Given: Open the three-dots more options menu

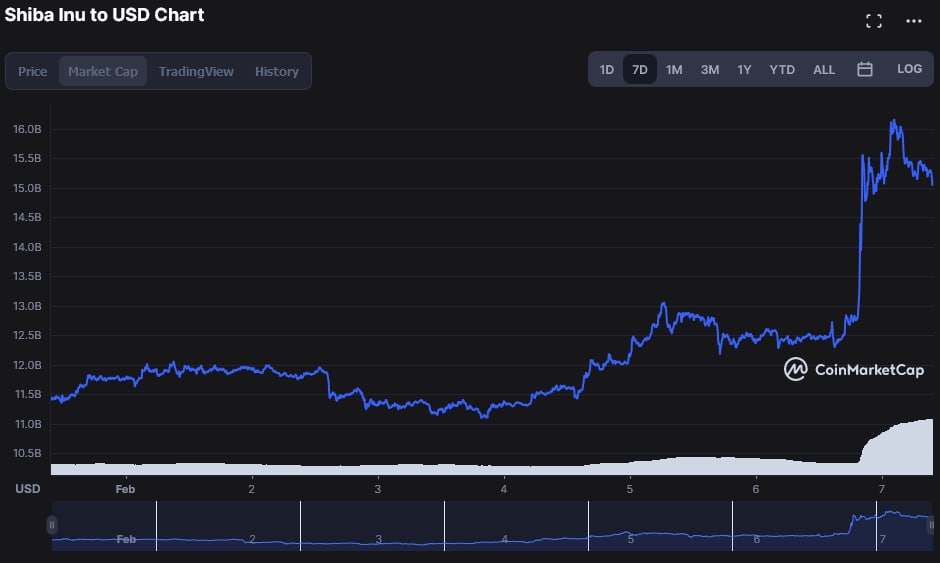Looking at the screenshot, I should click(914, 21).
